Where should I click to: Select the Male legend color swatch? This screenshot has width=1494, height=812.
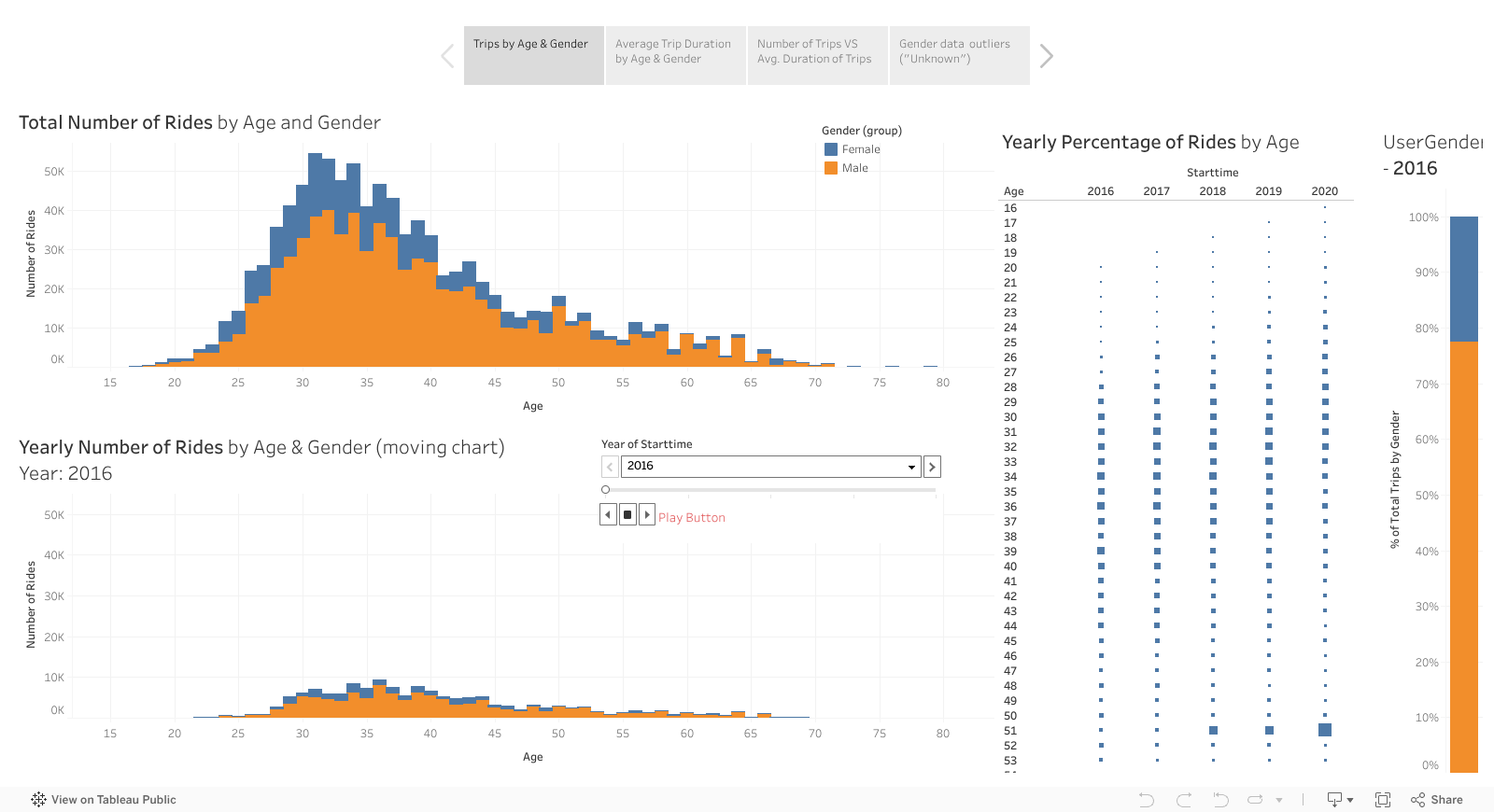tap(831, 168)
